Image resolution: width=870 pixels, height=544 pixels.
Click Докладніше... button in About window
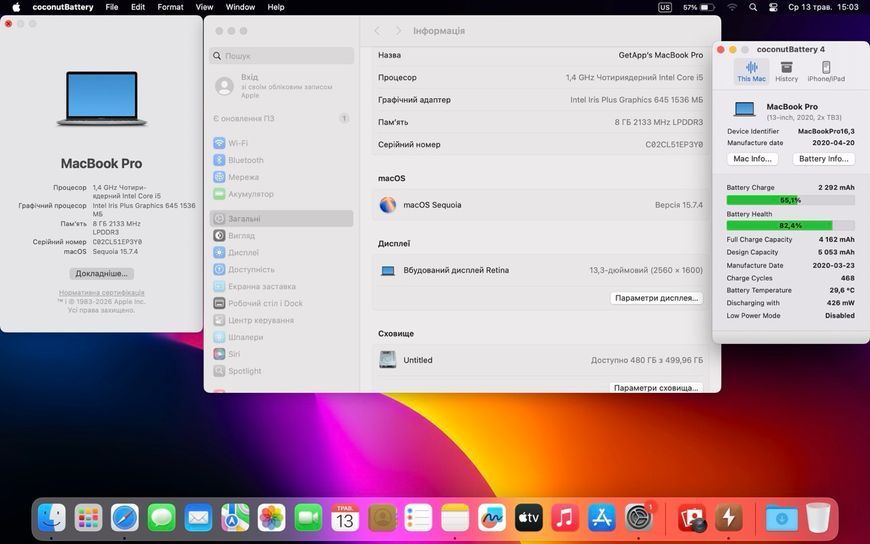(x=102, y=274)
